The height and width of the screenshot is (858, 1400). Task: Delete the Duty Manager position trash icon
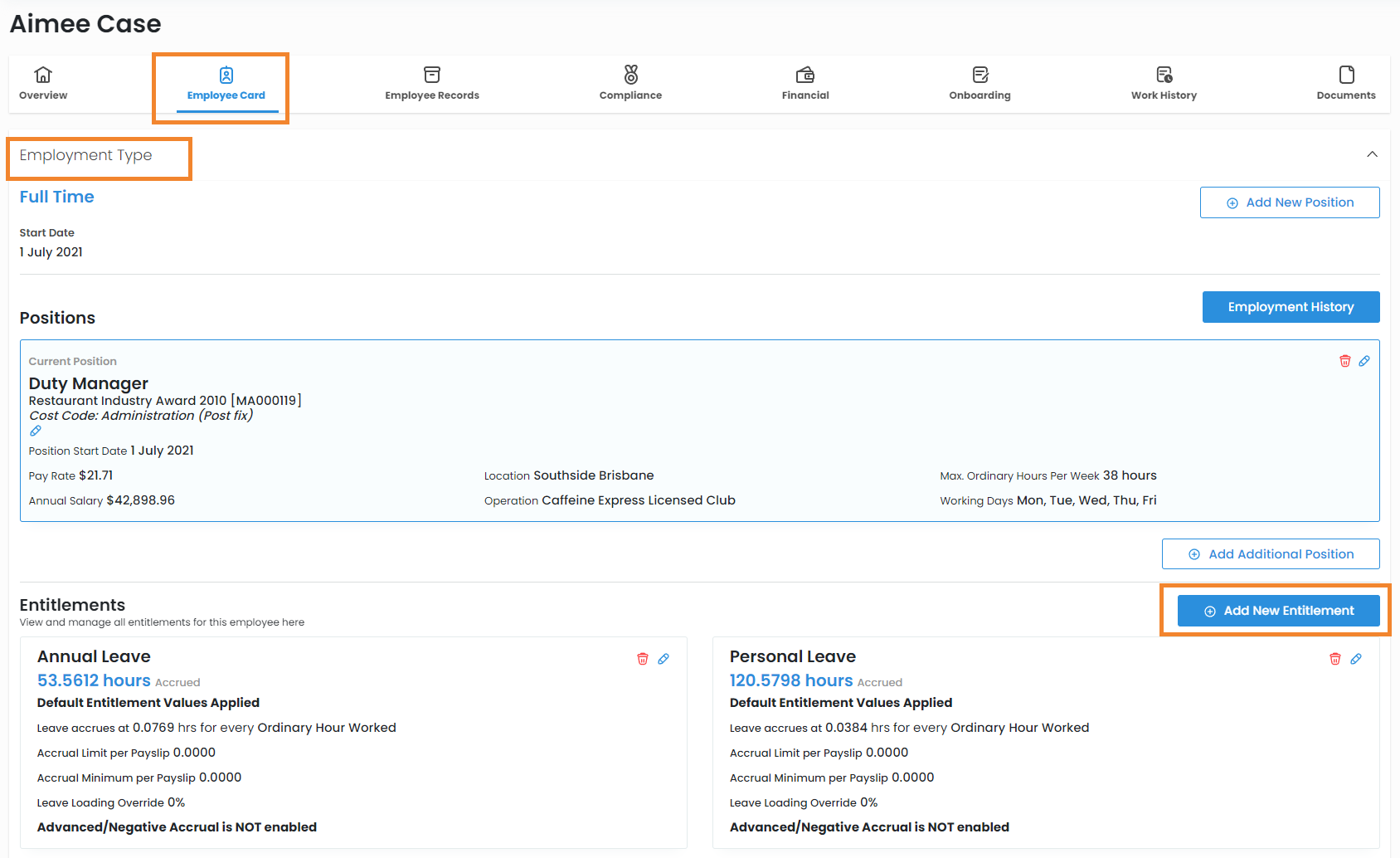click(1344, 361)
